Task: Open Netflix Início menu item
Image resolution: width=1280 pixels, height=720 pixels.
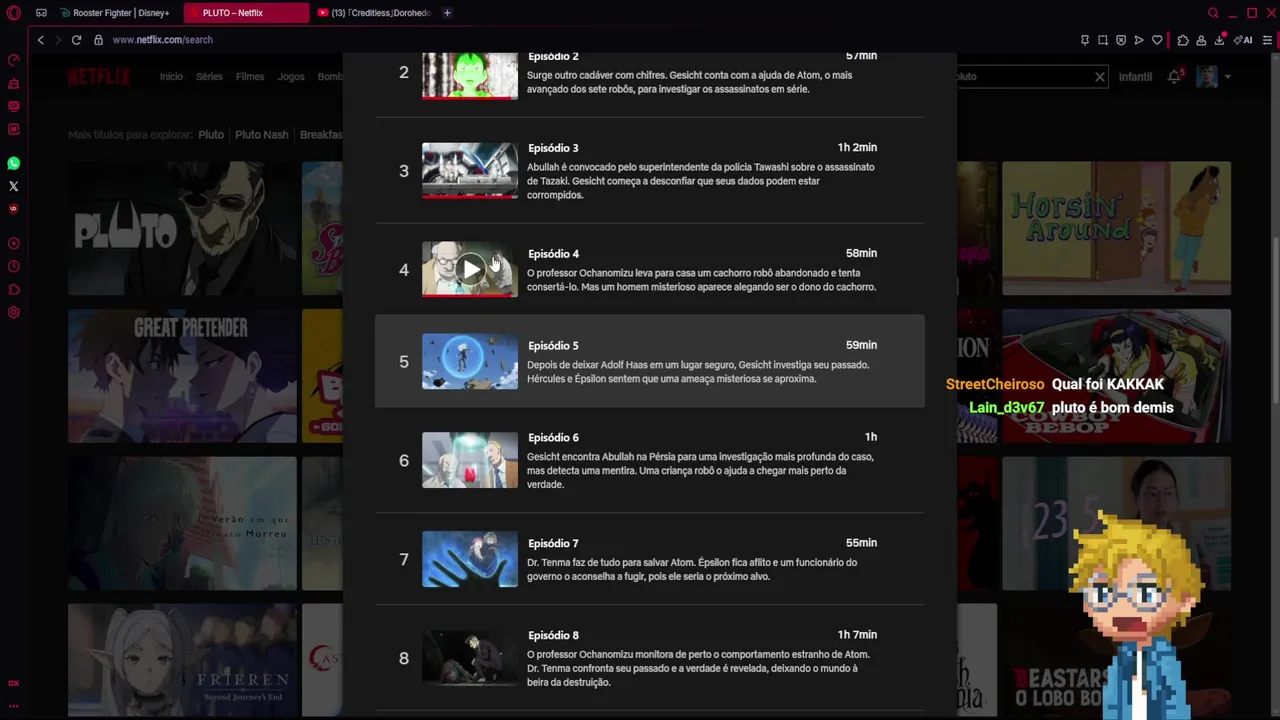Action: point(171,77)
